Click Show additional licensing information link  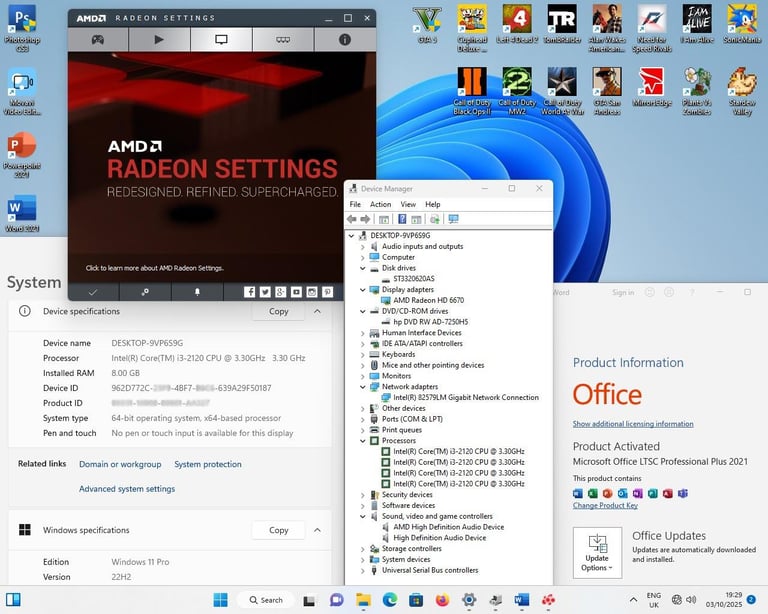coord(633,424)
